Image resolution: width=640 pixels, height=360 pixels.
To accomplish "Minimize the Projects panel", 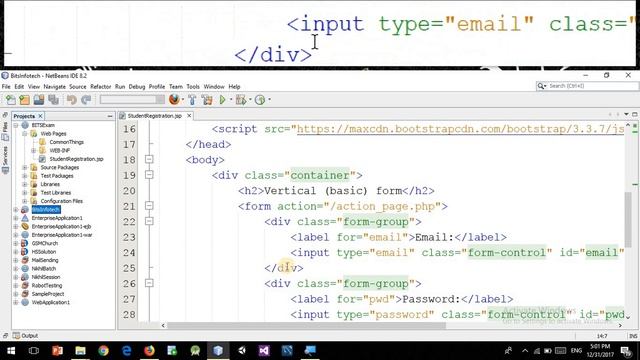I will click(x=110, y=116).
